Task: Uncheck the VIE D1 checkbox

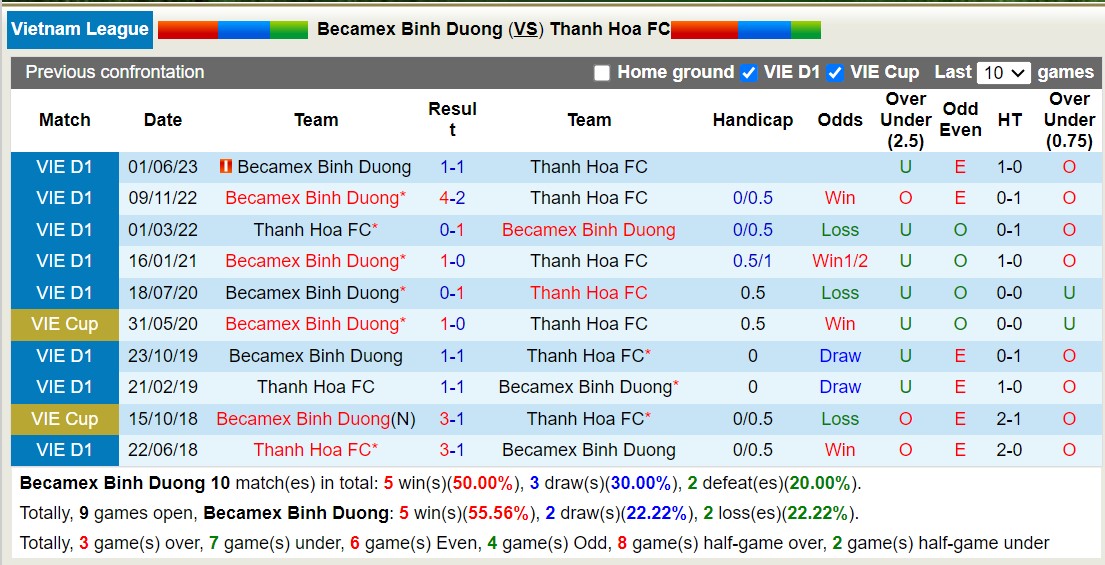Action: [748, 73]
